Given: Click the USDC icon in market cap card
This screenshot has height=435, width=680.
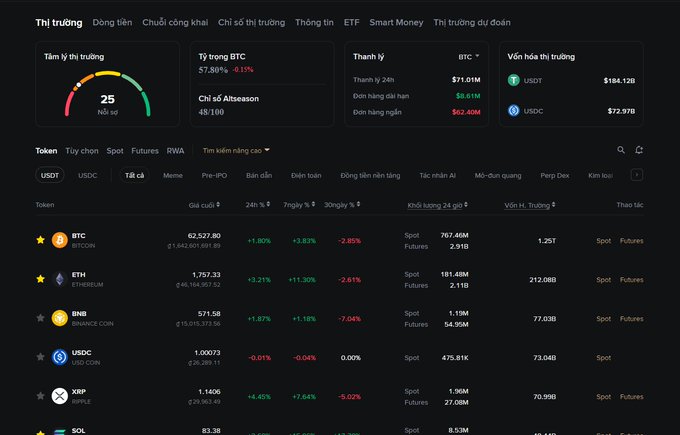Looking at the screenshot, I should tap(514, 111).
